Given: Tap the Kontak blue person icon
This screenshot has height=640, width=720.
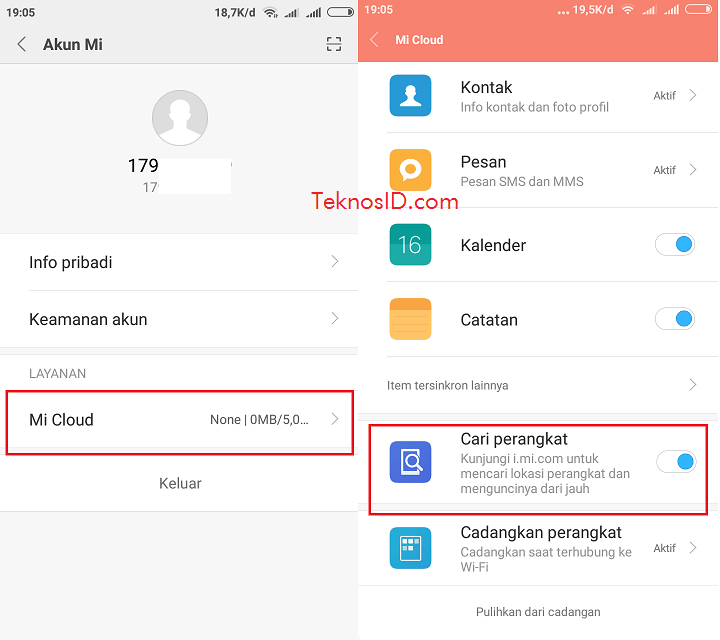Looking at the screenshot, I should coord(410,95).
